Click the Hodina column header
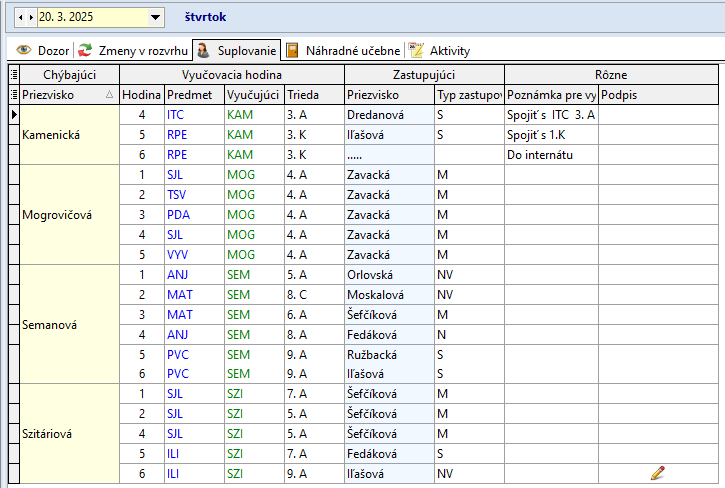The image size is (725, 488). coord(141,95)
